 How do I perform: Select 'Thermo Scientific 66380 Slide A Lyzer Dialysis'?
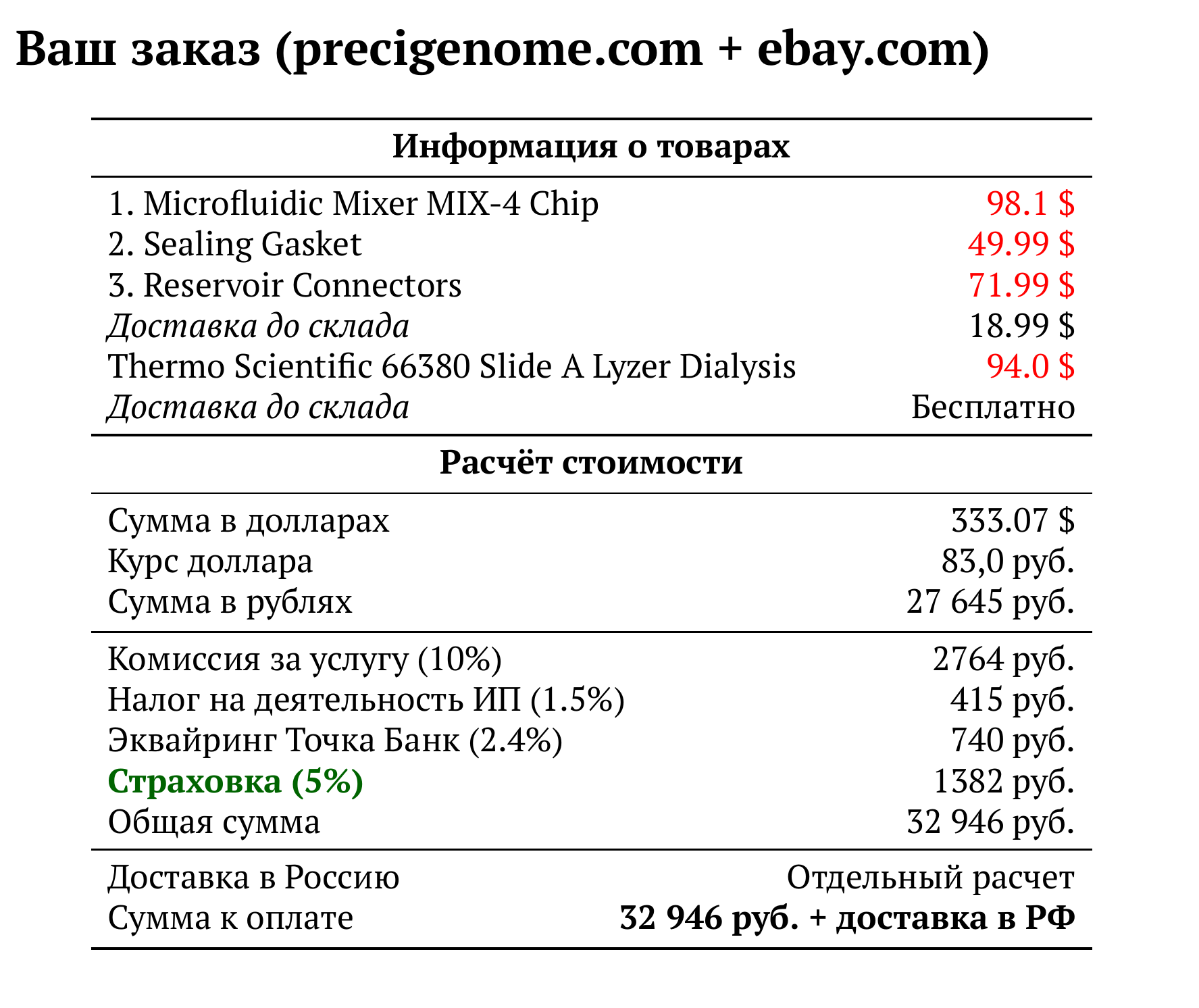[x=452, y=367]
